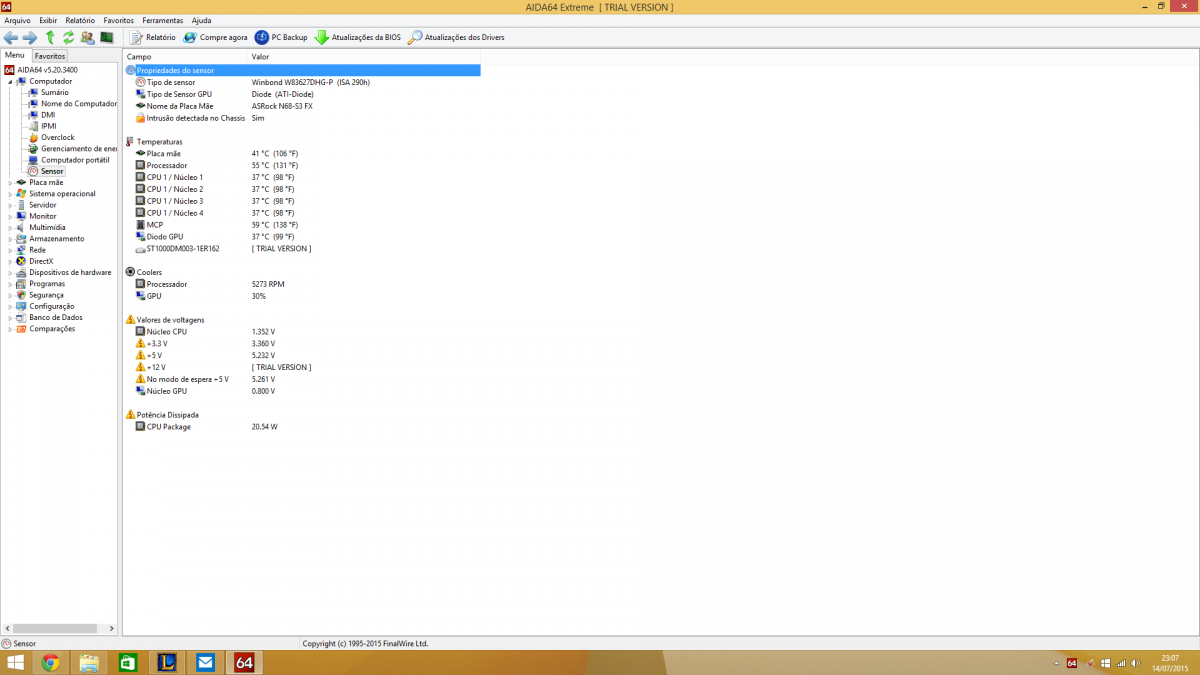The height and width of the screenshot is (675, 1200).
Task: Open File Explorer from the taskbar
Action: click(89, 663)
